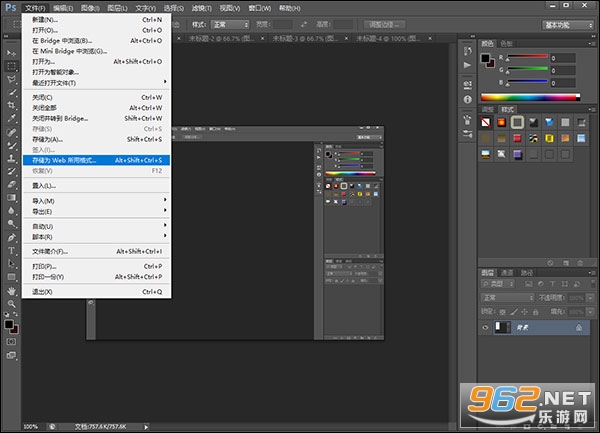Choose 存储为(A) from the File menu

point(96,139)
